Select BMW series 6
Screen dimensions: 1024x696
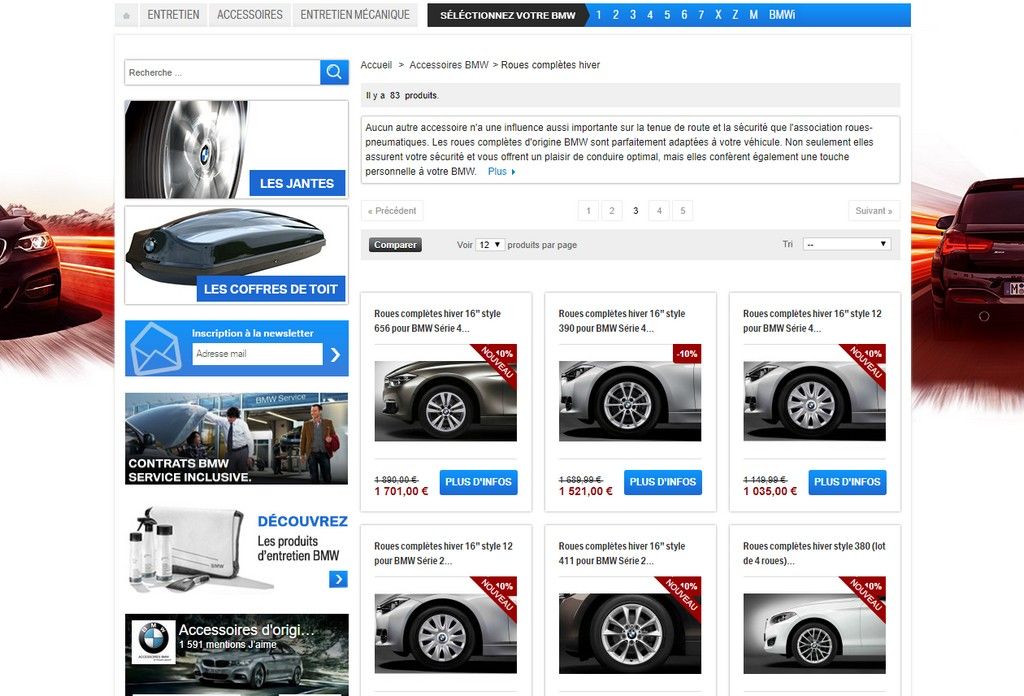point(684,14)
